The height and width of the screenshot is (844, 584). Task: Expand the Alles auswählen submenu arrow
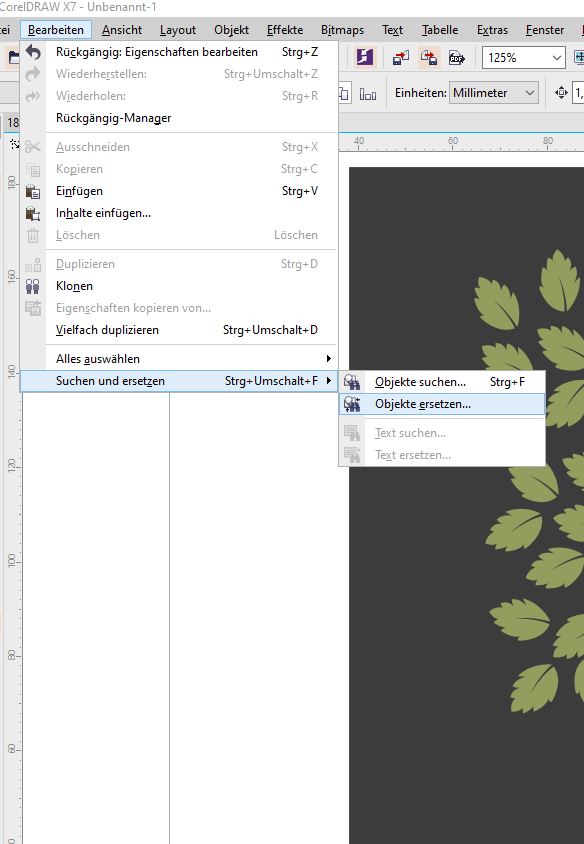click(x=328, y=359)
